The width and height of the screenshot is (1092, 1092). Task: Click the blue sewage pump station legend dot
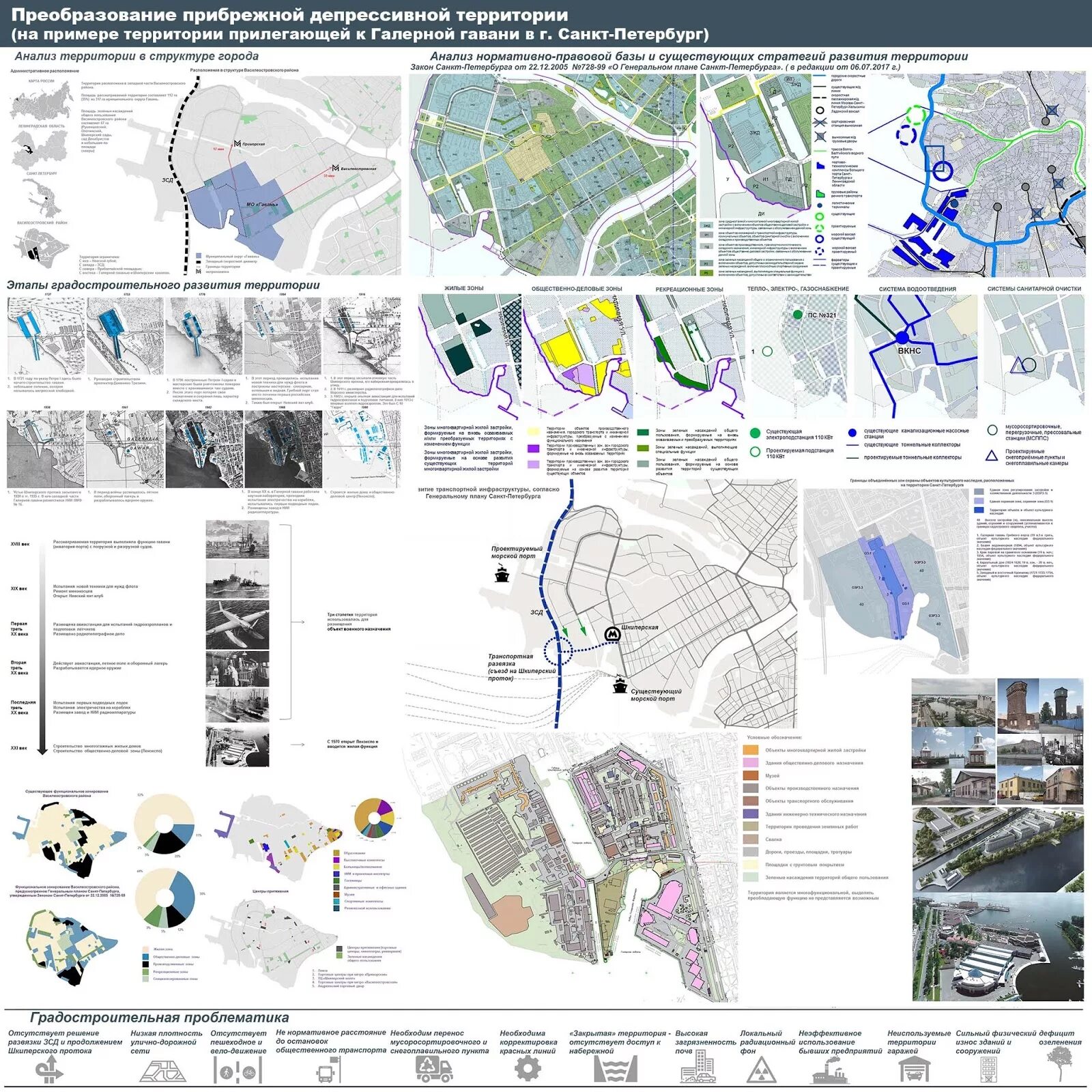[x=852, y=433]
